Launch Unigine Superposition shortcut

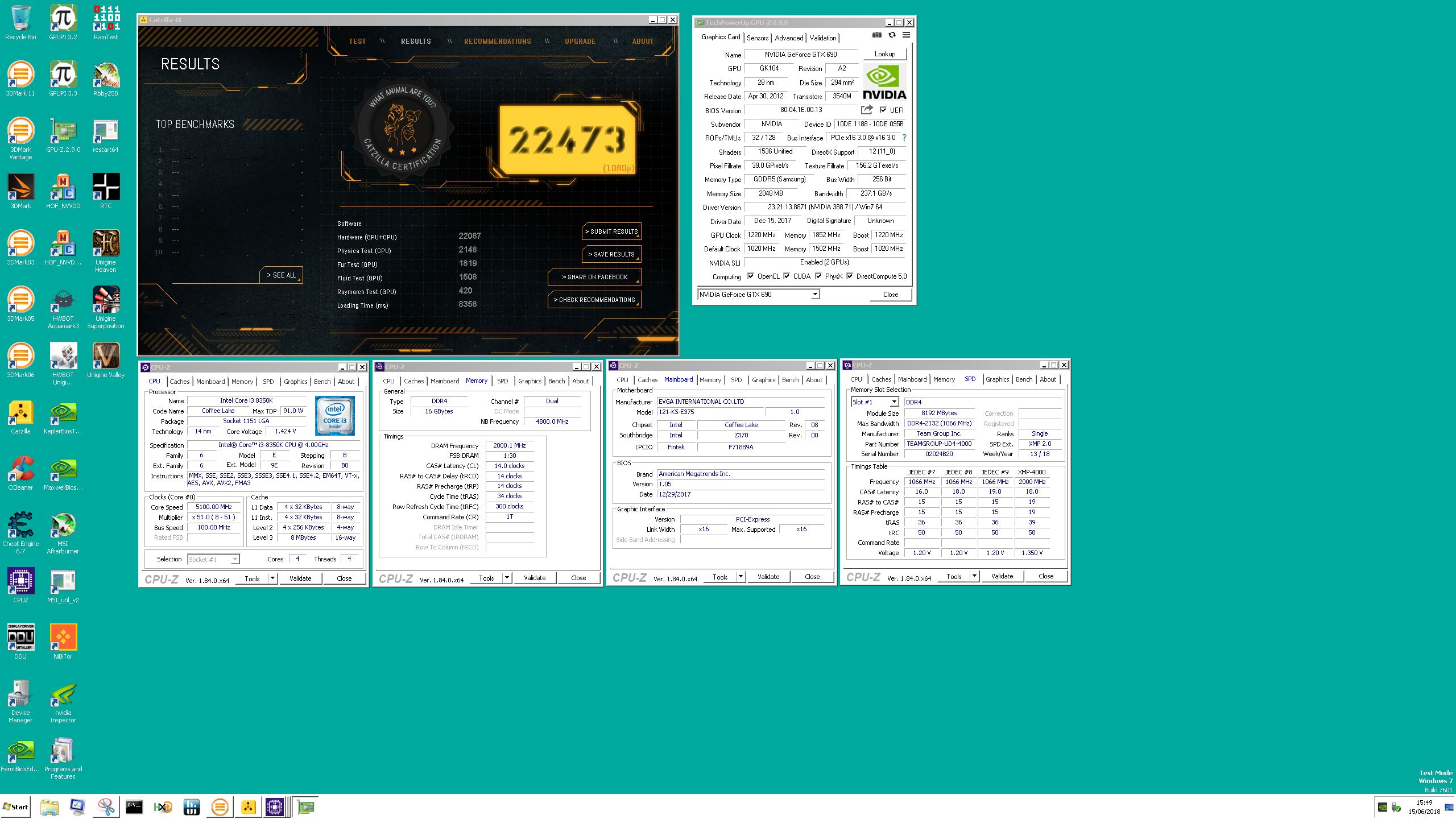106,307
